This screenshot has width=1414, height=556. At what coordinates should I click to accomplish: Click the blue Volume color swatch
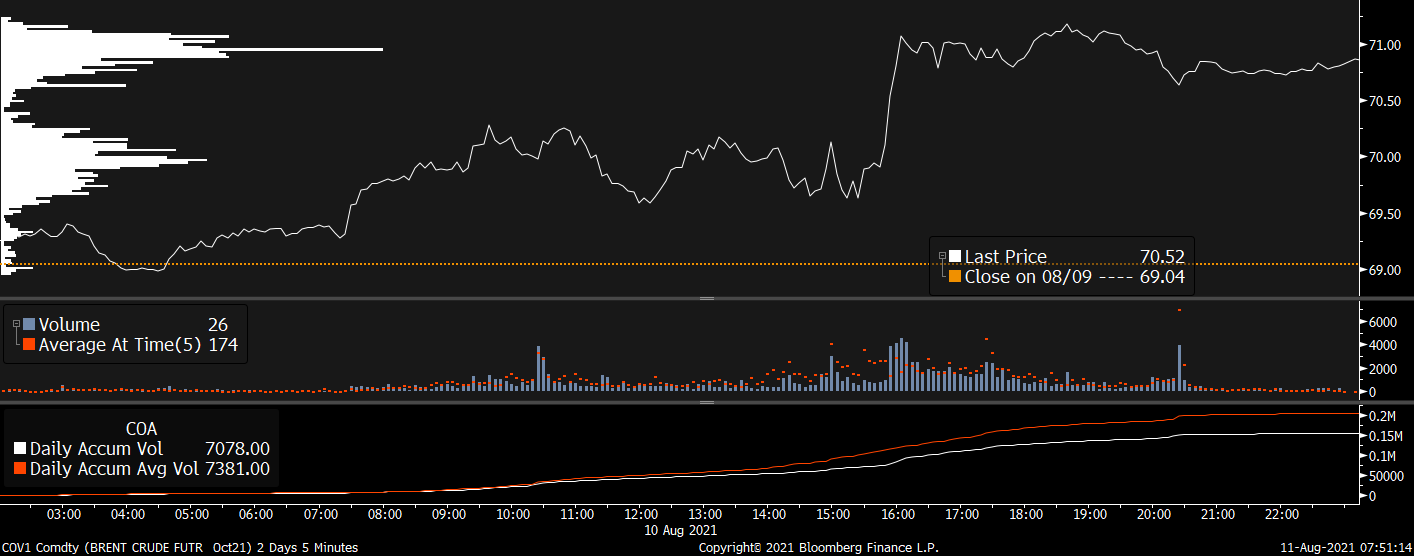pos(29,324)
